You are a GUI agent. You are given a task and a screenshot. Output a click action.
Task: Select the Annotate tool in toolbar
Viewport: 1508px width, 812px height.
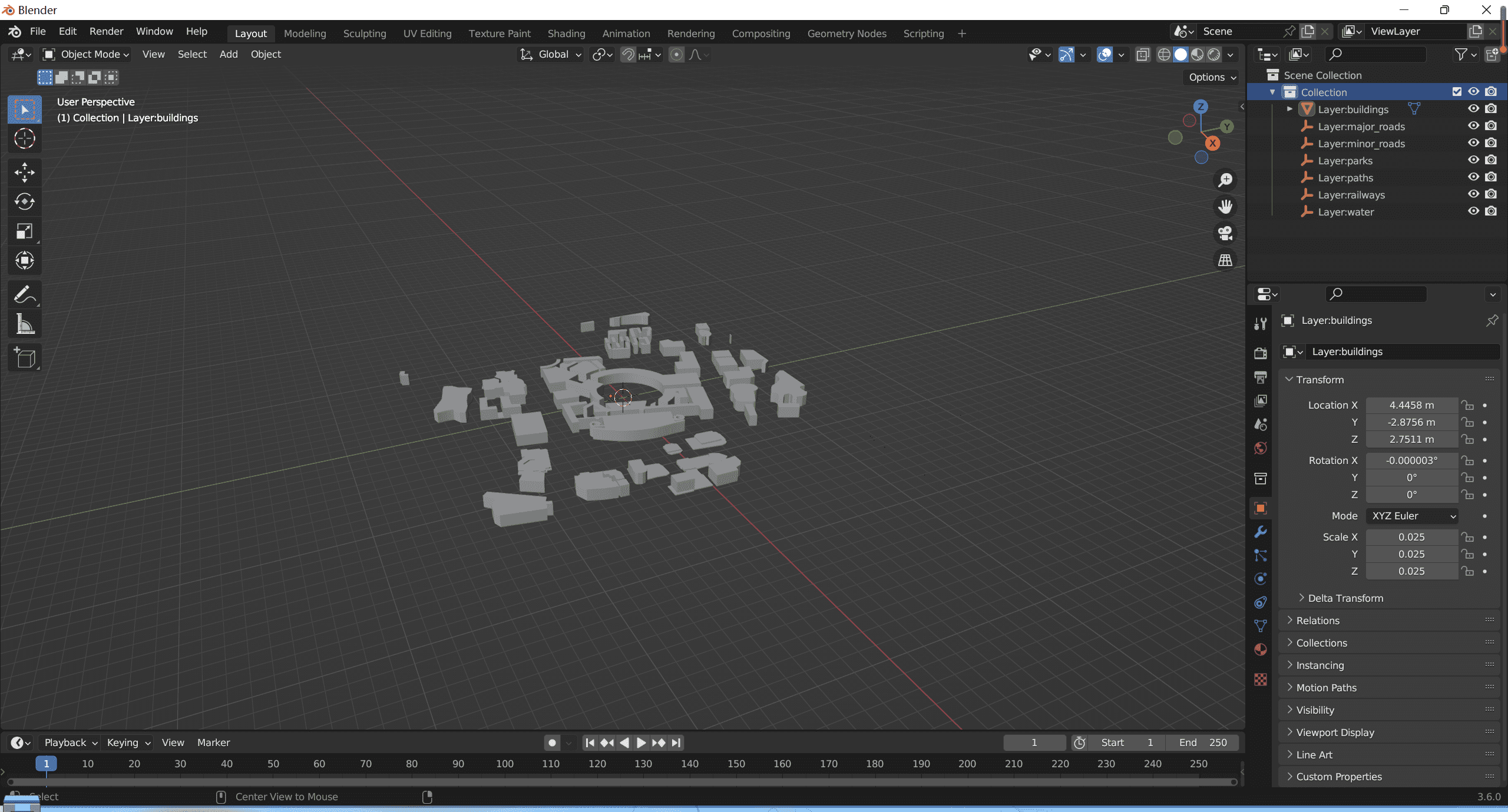tap(24, 294)
